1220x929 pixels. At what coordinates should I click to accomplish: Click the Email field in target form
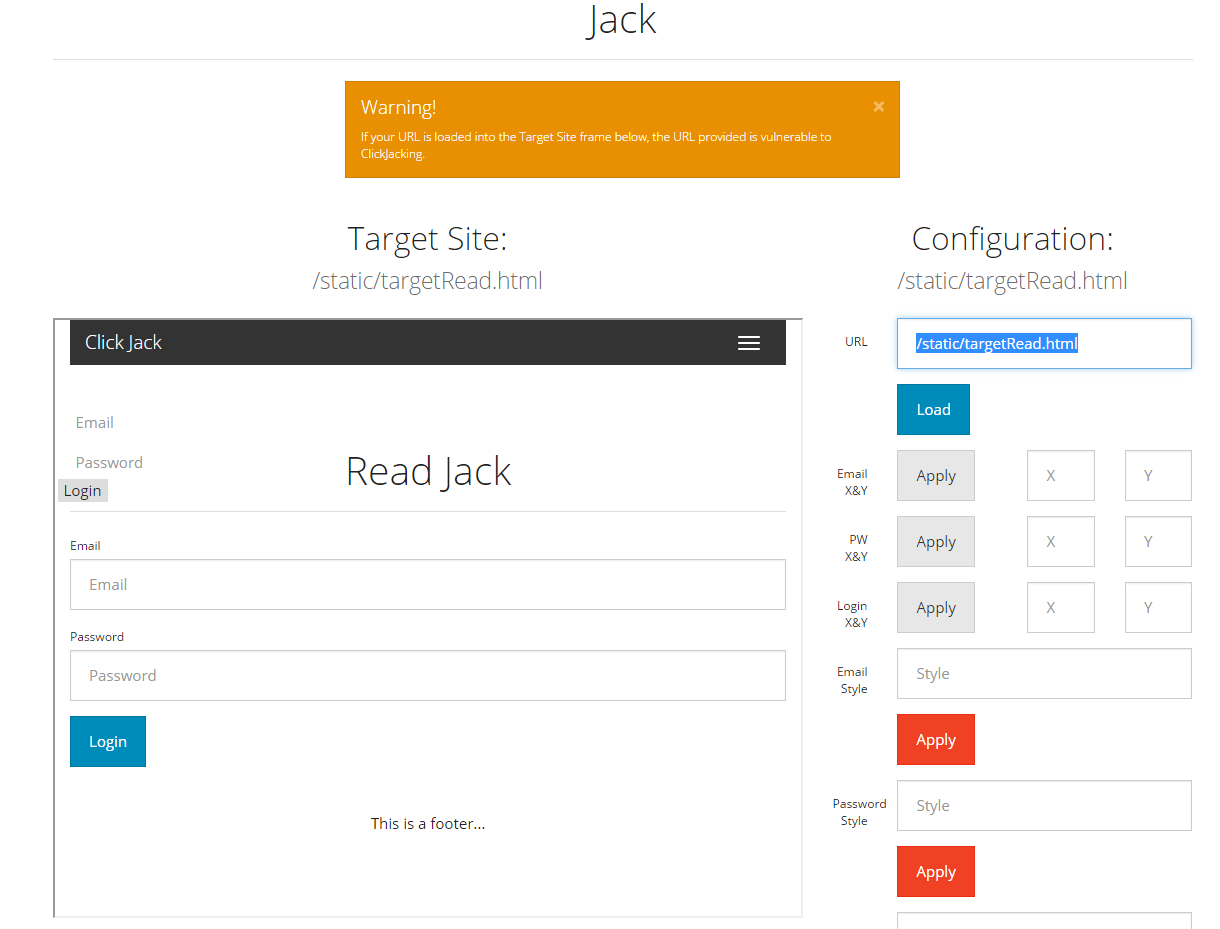(x=427, y=585)
